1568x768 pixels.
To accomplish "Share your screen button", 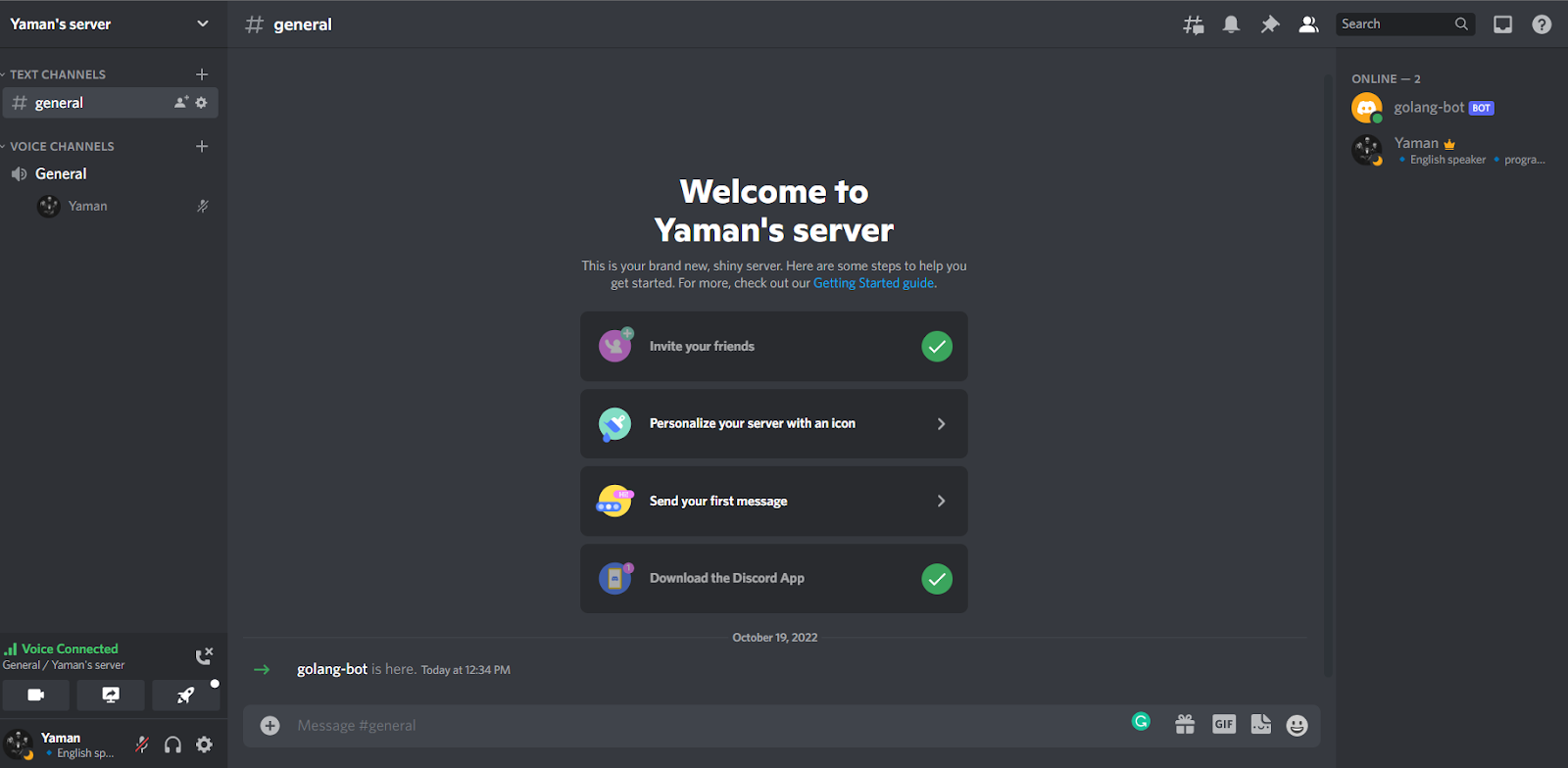I will [x=111, y=696].
